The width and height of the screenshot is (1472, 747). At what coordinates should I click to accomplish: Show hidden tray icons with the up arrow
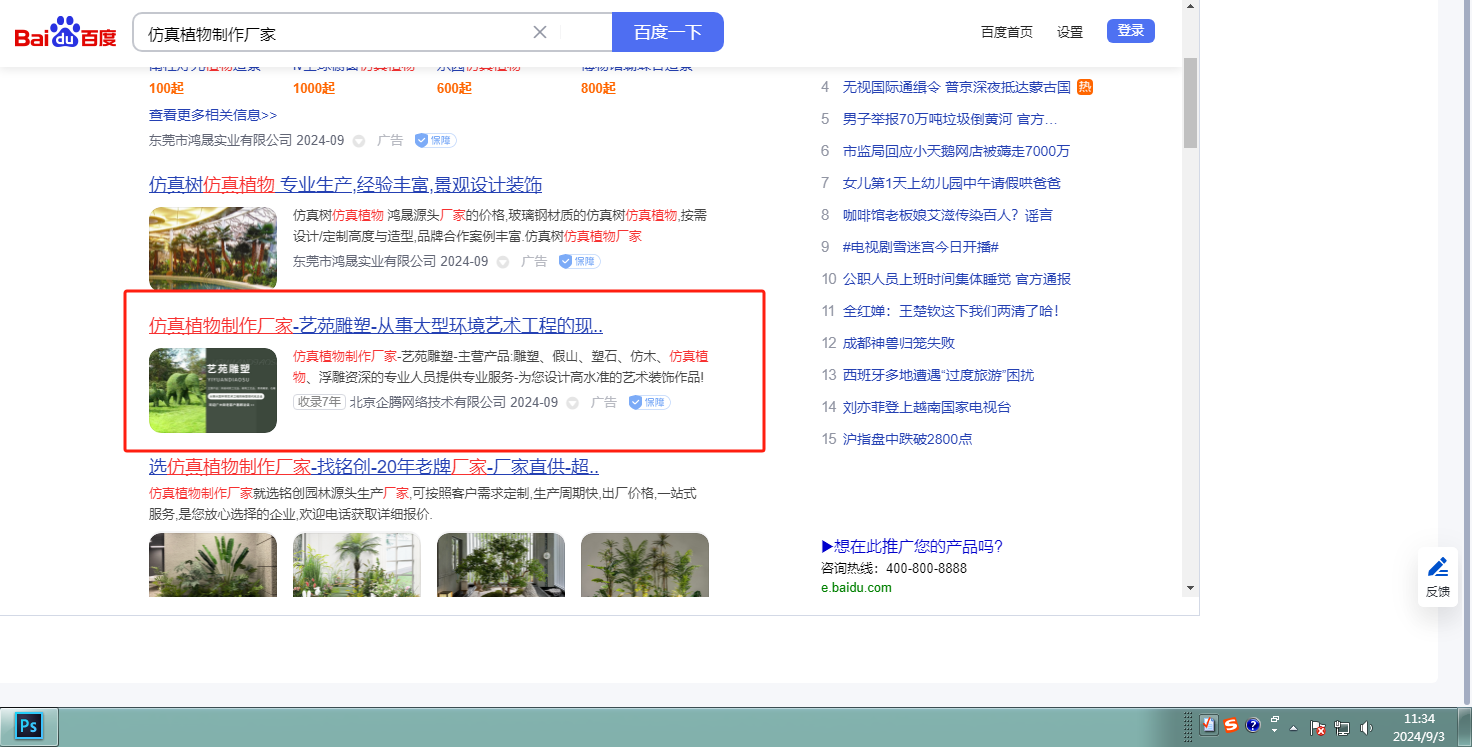tap(1294, 728)
